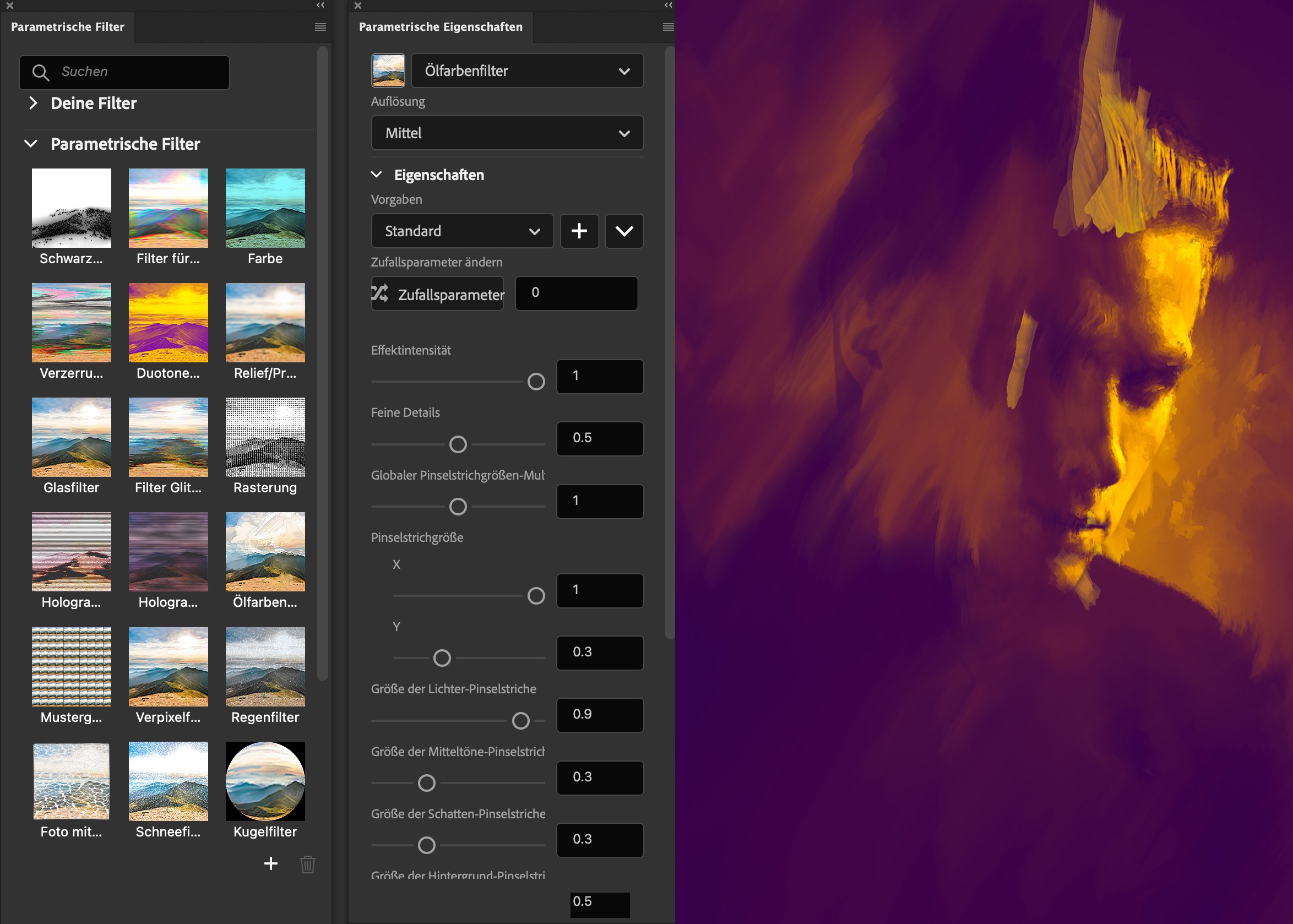Collapse the Eigenschaften section
Viewport: 1293px width, 924px height.
377,175
